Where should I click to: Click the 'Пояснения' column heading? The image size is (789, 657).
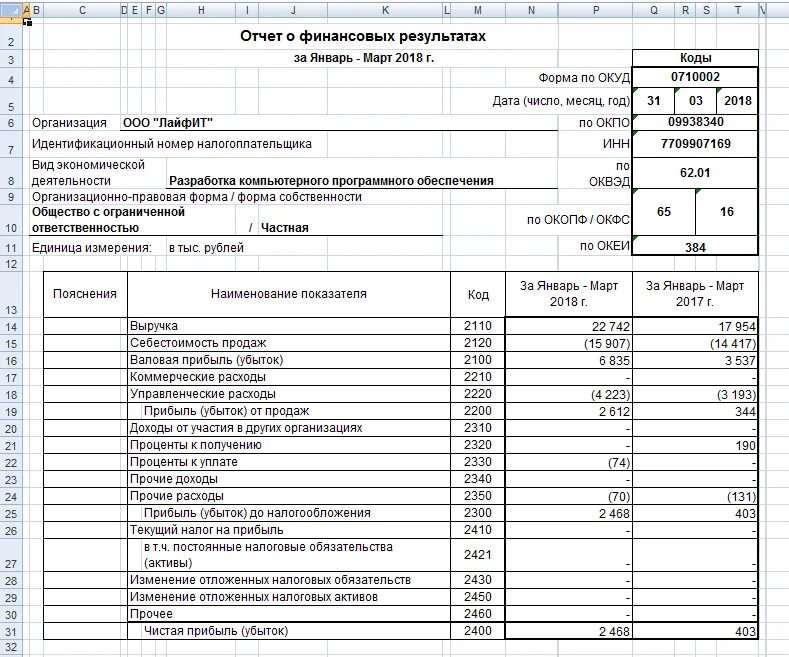tap(85, 294)
